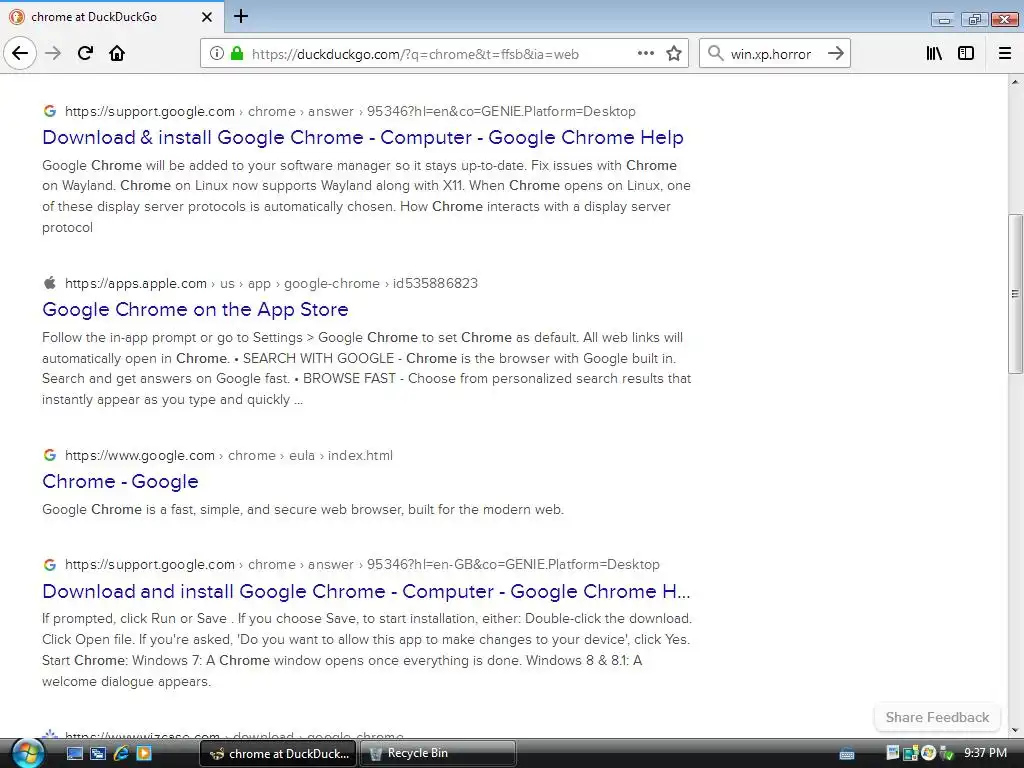Bookmark this page with the star icon
Screen dimensions: 1024x768
tap(674, 54)
